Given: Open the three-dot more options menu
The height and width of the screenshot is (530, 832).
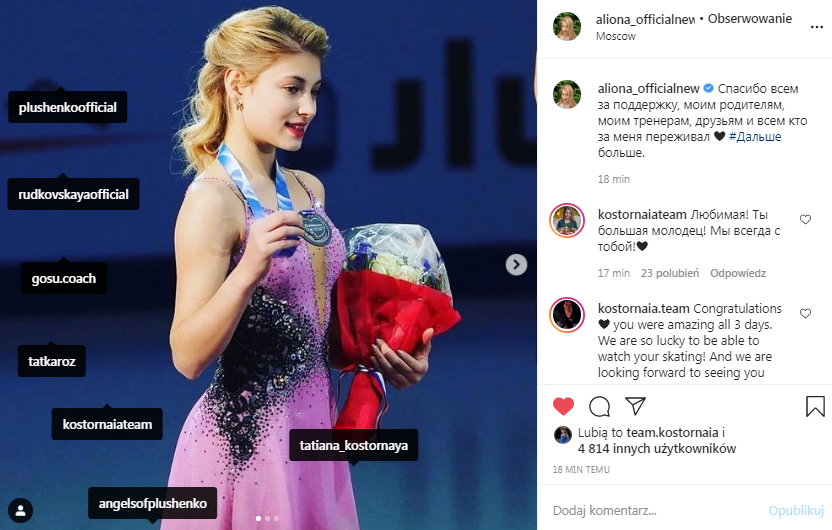Looking at the screenshot, I should pyautogui.click(x=817, y=27).
